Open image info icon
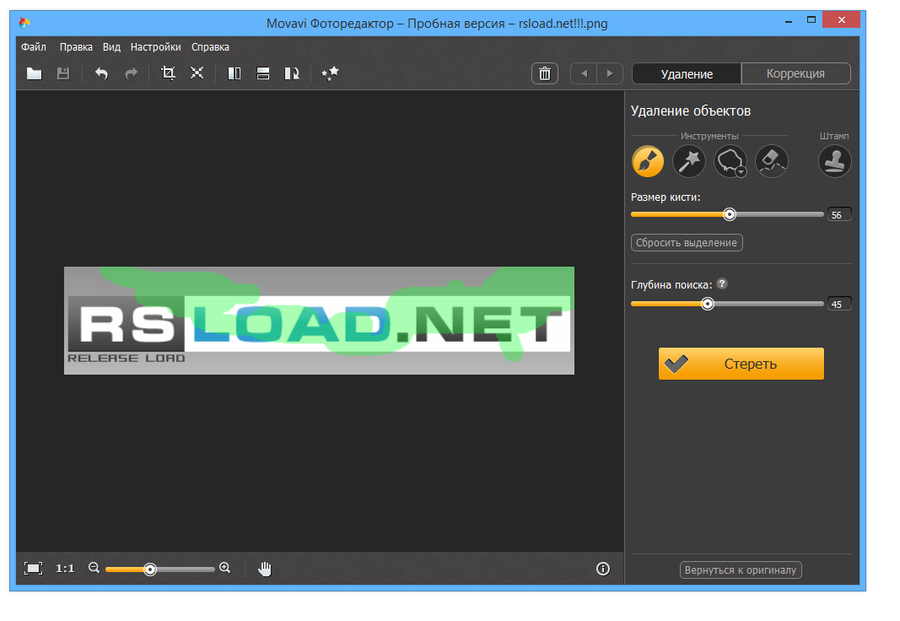900x621 pixels. pos(603,569)
